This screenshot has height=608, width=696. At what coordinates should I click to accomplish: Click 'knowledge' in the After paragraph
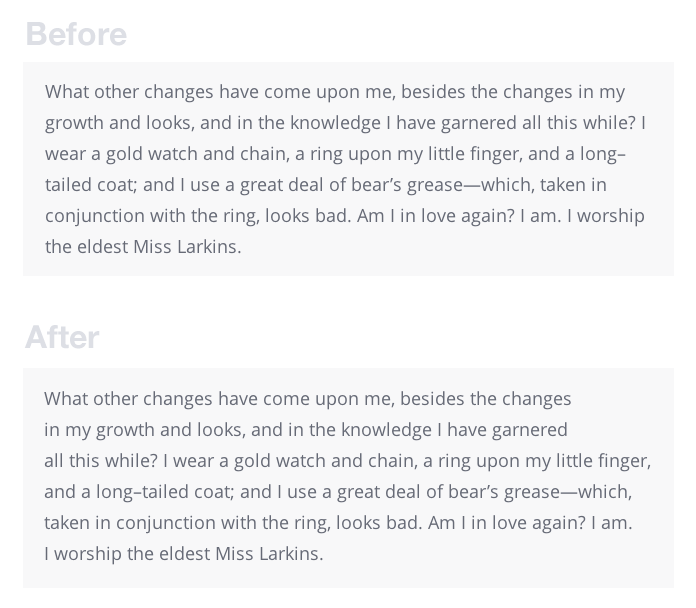pyautogui.click(x=387, y=430)
